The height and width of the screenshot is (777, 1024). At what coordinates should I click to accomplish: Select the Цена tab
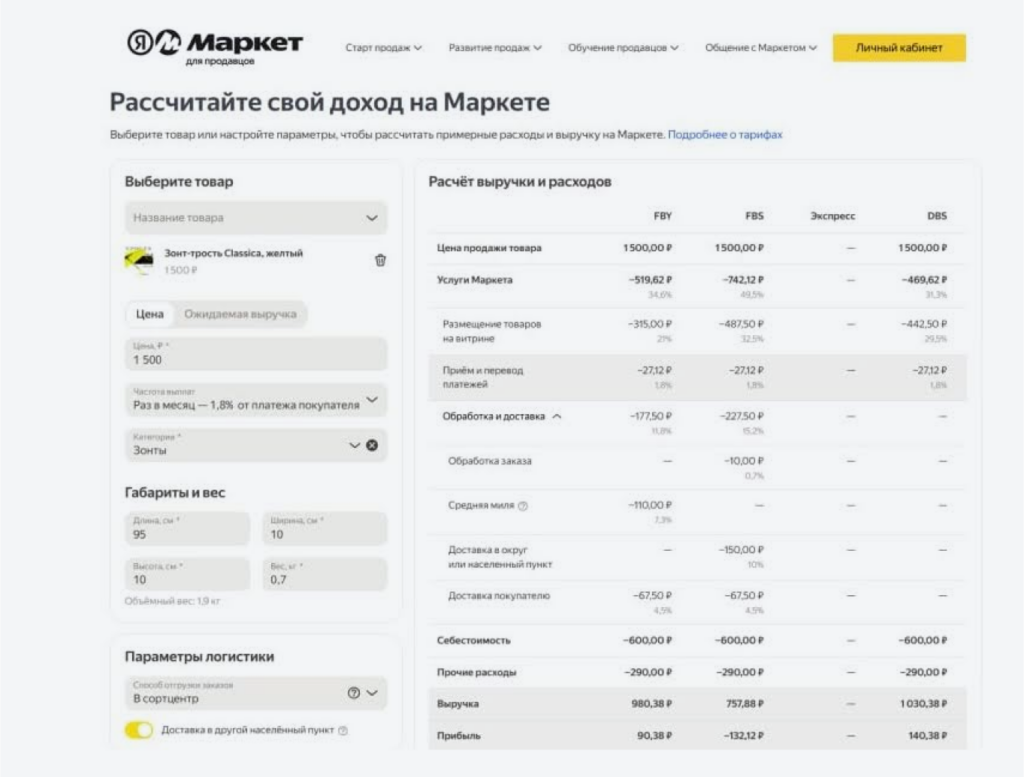coord(149,314)
